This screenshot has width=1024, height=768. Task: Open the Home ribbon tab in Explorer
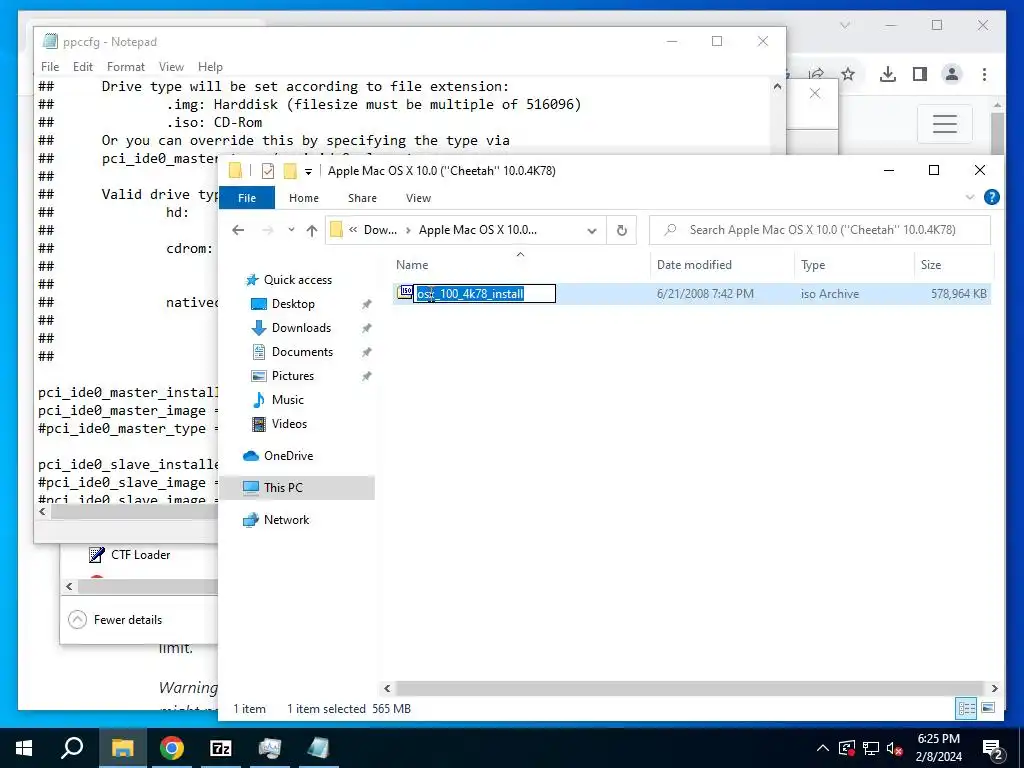click(x=304, y=198)
